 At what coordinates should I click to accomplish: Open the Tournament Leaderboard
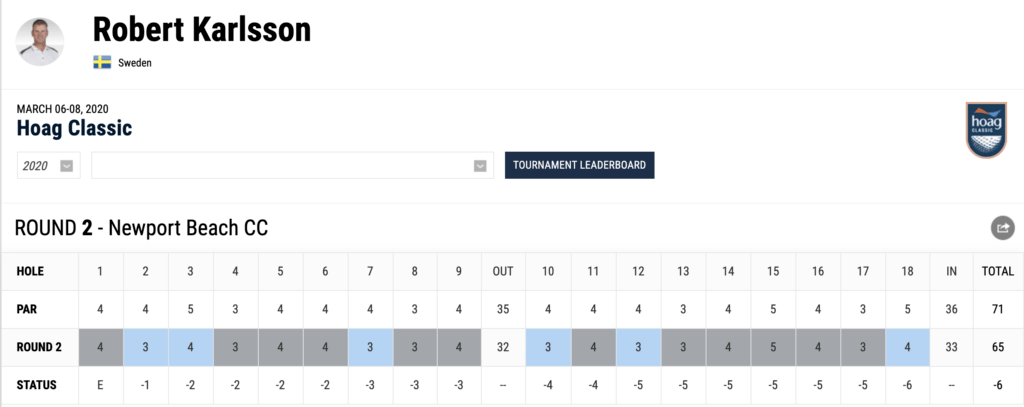[x=579, y=165]
